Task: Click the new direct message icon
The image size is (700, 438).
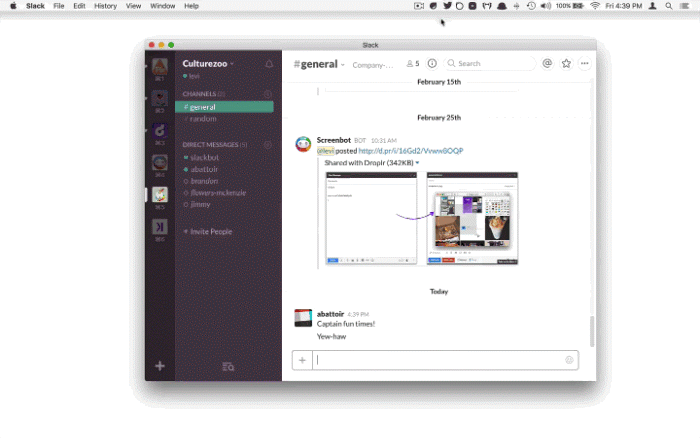Action: tap(267, 145)
